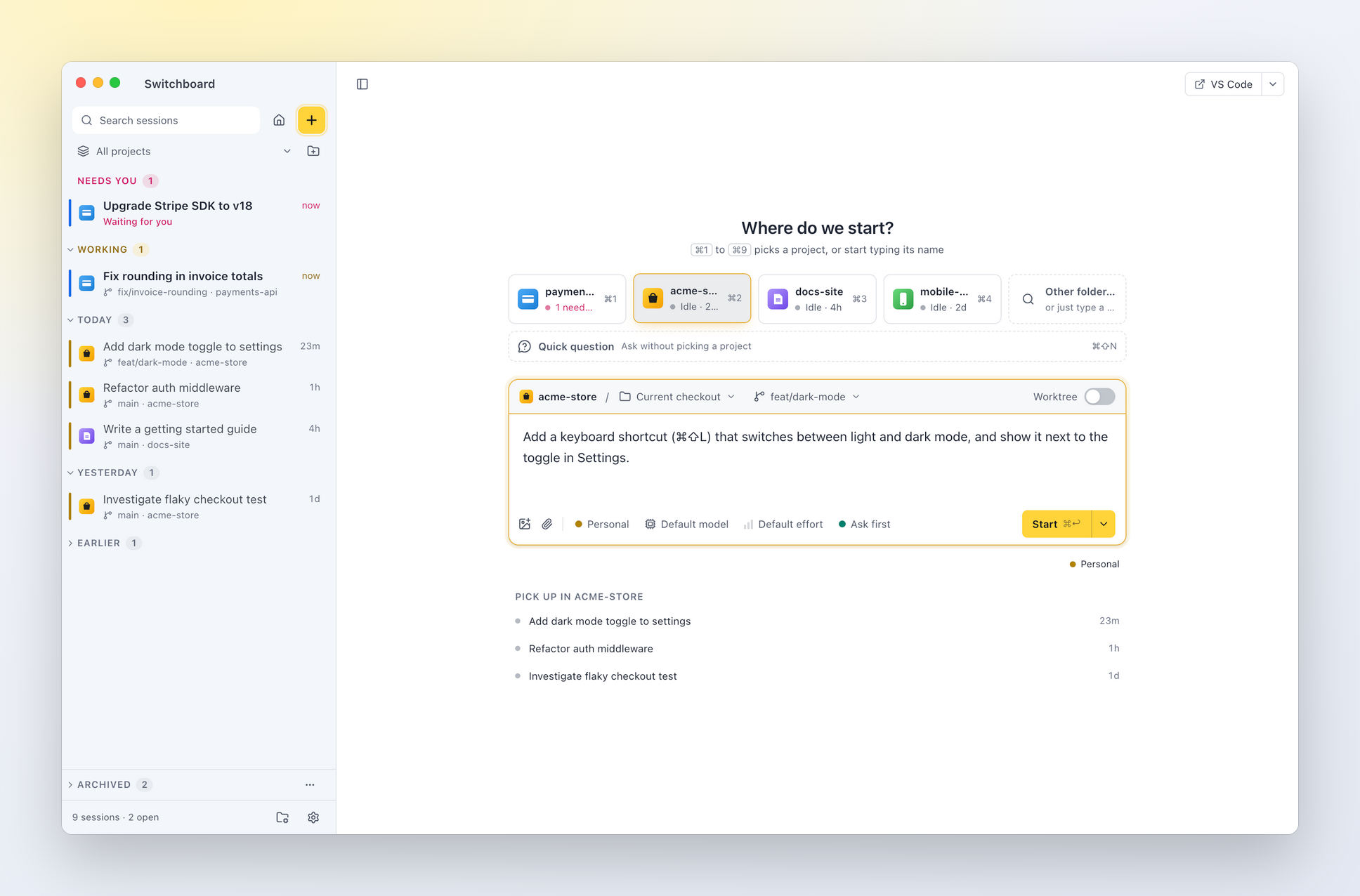The width and height of the screenshot is (1360, 896).
Task: Click the external link icon on VS Code
Action: 1200,84
